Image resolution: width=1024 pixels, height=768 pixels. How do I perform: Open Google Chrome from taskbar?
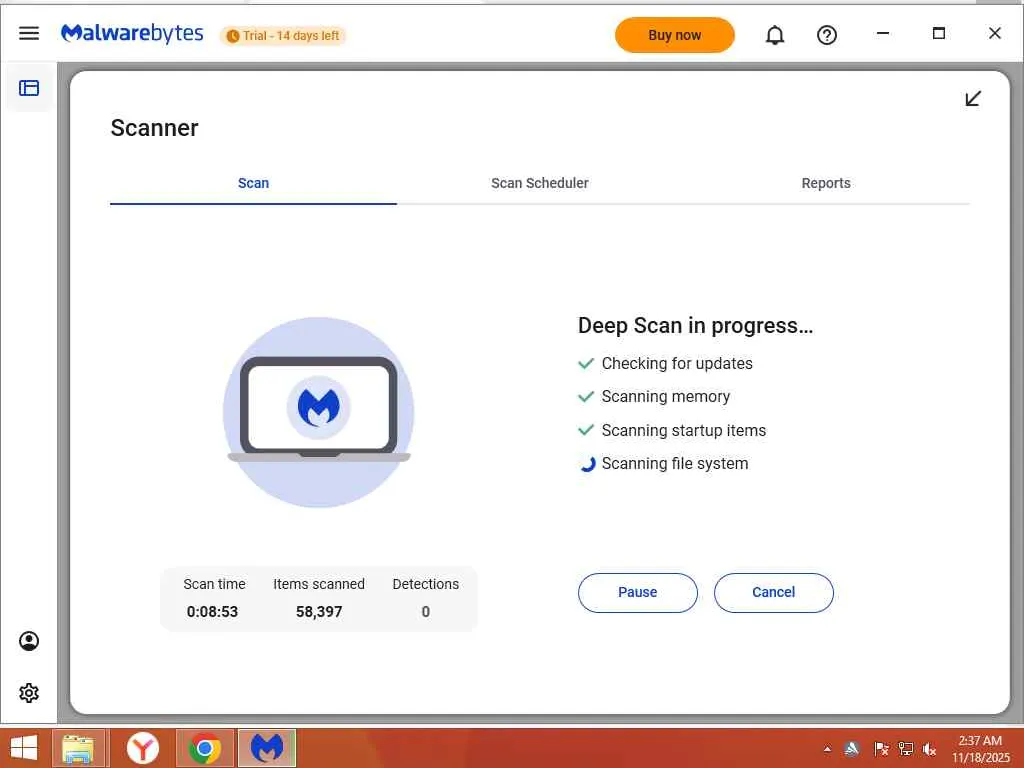(204, 748)
